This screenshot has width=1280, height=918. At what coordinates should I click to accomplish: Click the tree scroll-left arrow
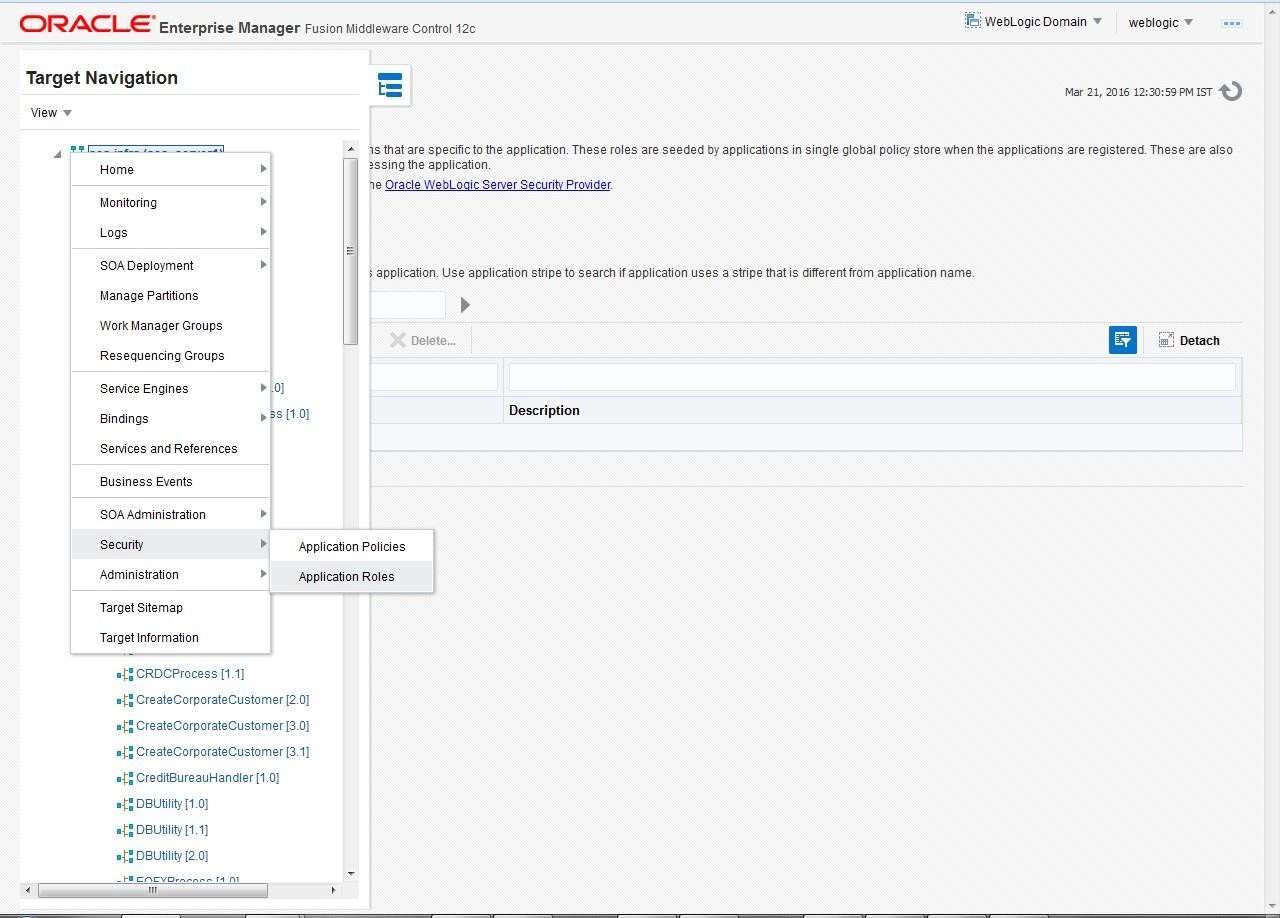click(28, 890)
